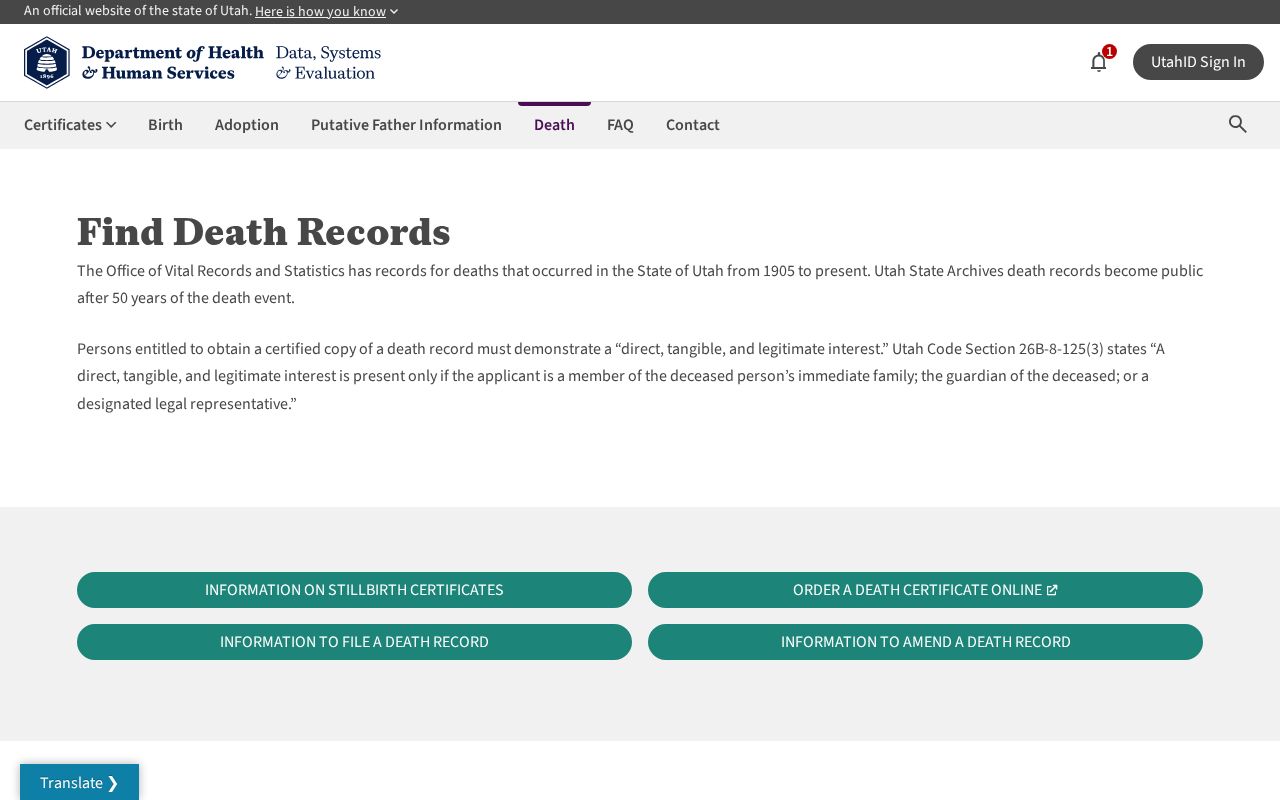Click the Office of Vital Records paragraph
Image resolution: width=1280 pixels, height=800 pixels.
pos(640,284)
